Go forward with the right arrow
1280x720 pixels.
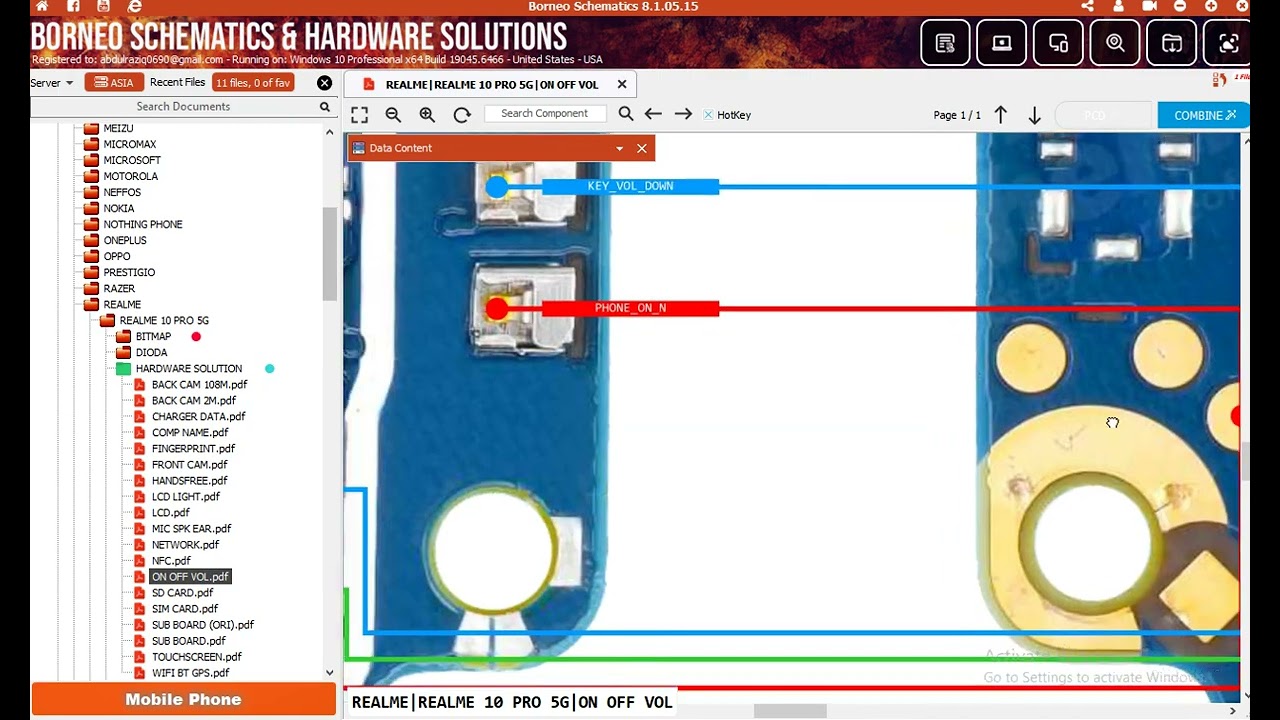[x=683, y=114]
